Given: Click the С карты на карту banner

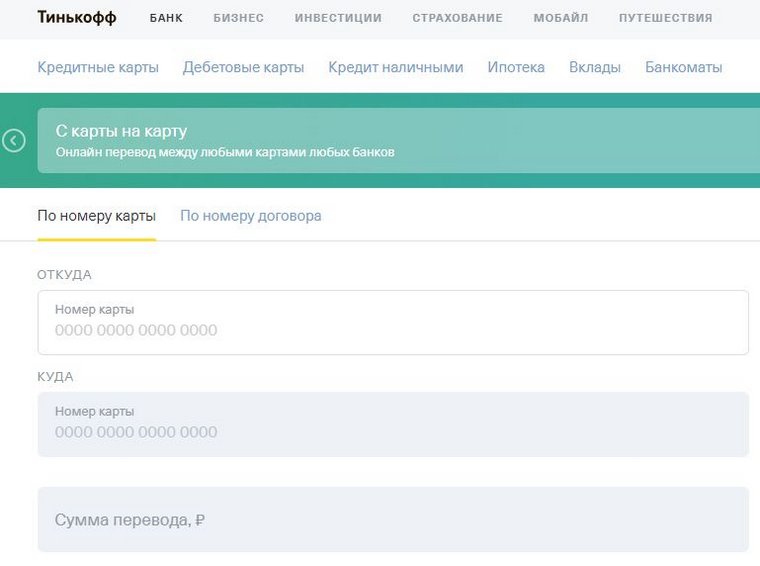Looking at the screenshot, I should (x=398, y=141).
